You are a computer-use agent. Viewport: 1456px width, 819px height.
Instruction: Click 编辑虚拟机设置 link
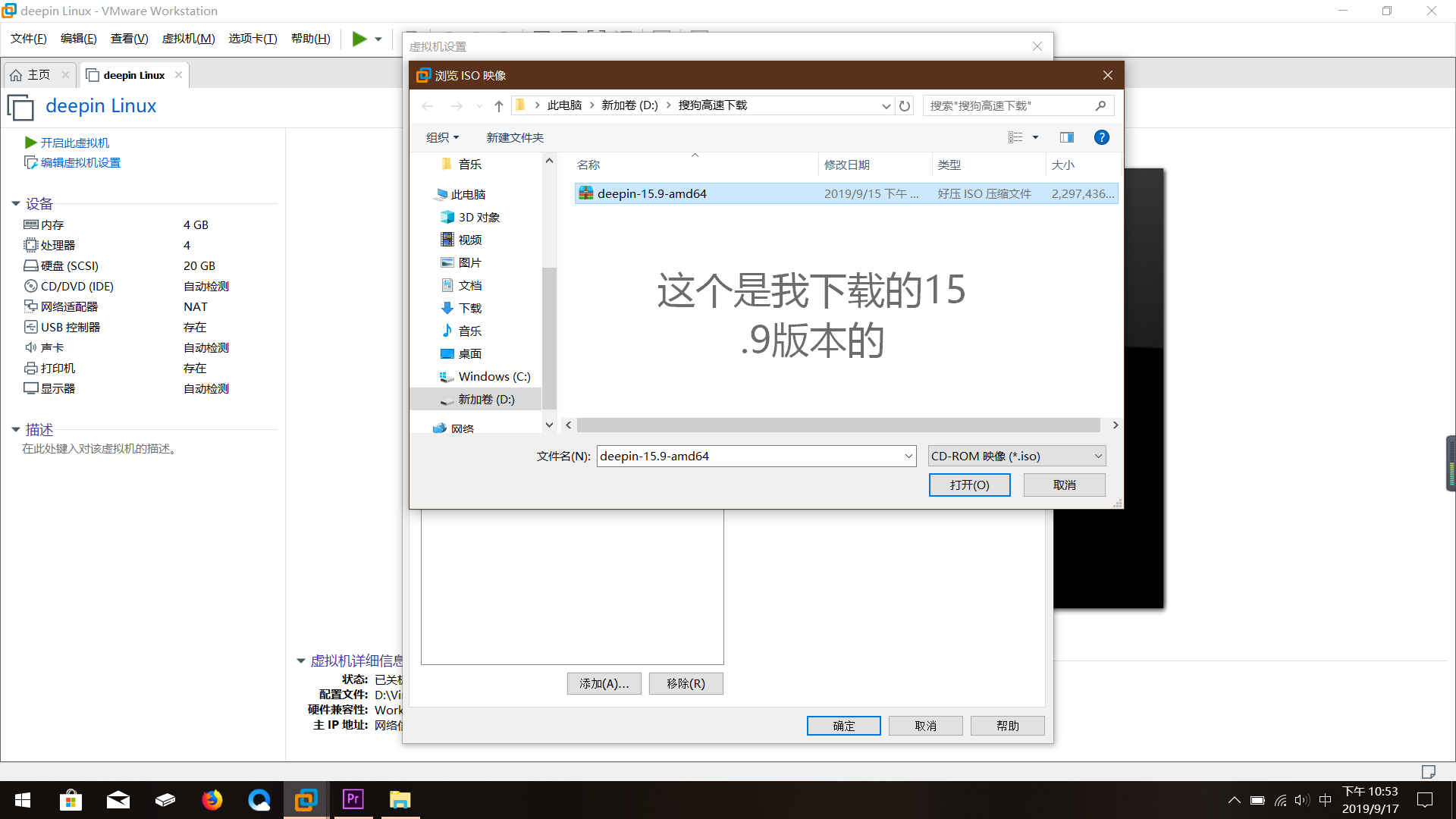point(80,162)
